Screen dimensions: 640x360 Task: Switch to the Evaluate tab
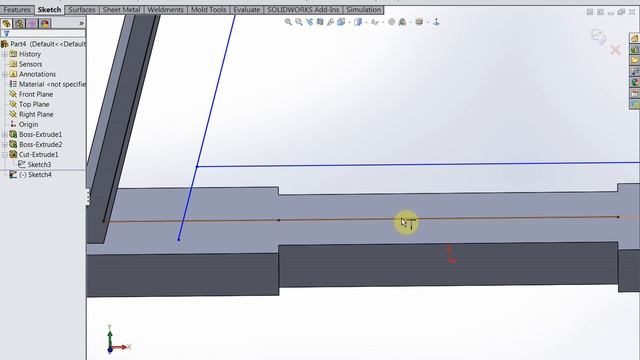(x=247, y=9)
